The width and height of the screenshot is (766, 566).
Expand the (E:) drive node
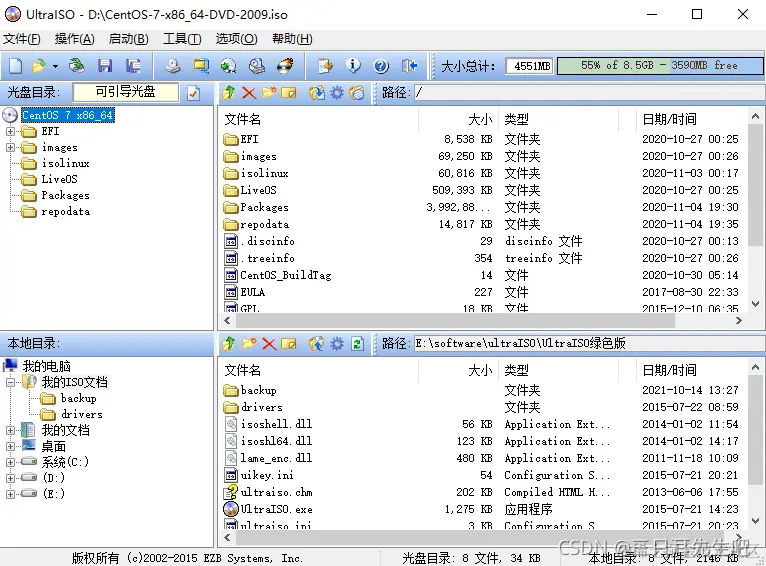pyautogui.click(x=10, y=494)
